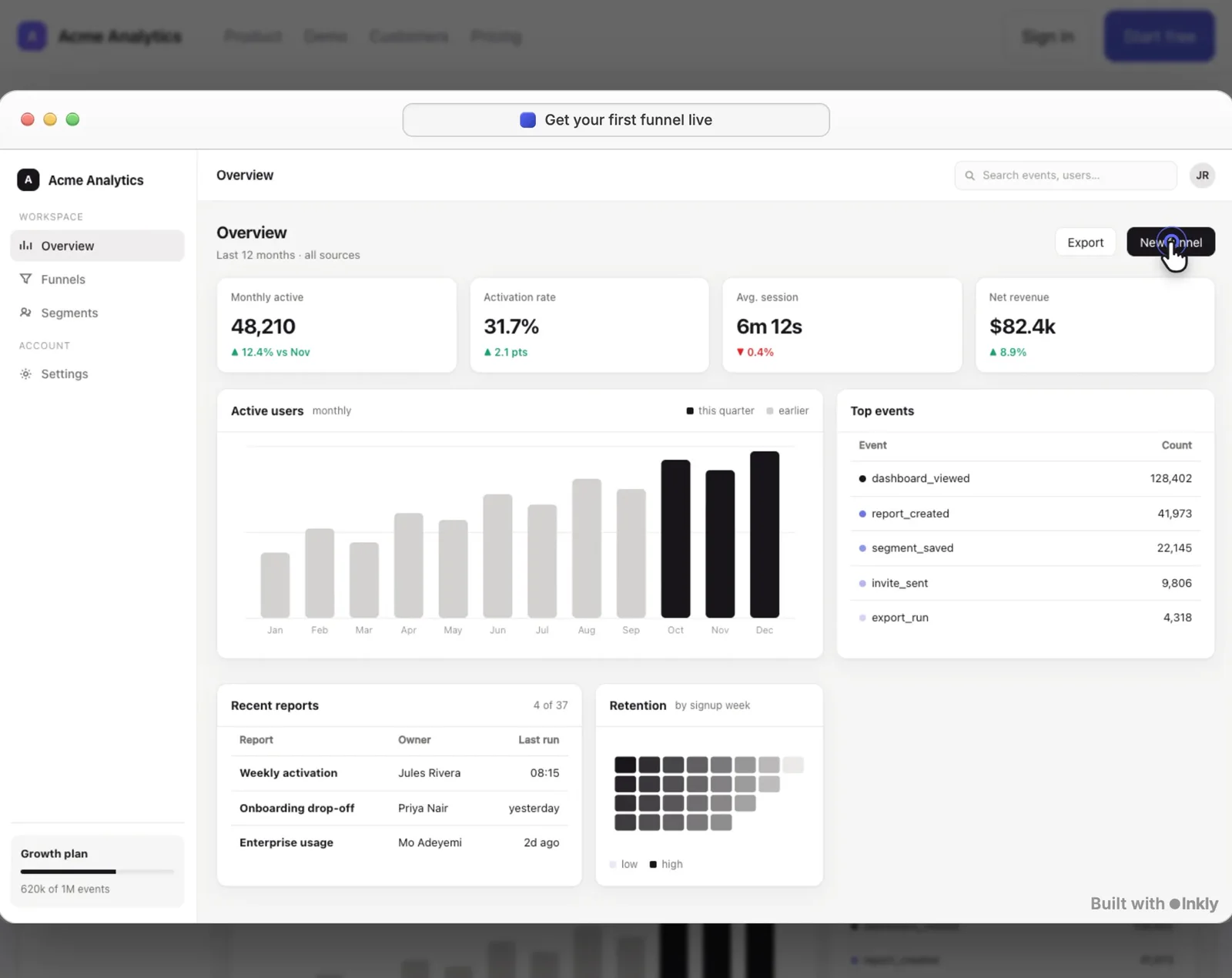Open the Funnels section
1232x978 pixels.
click(x=97, y=280)
